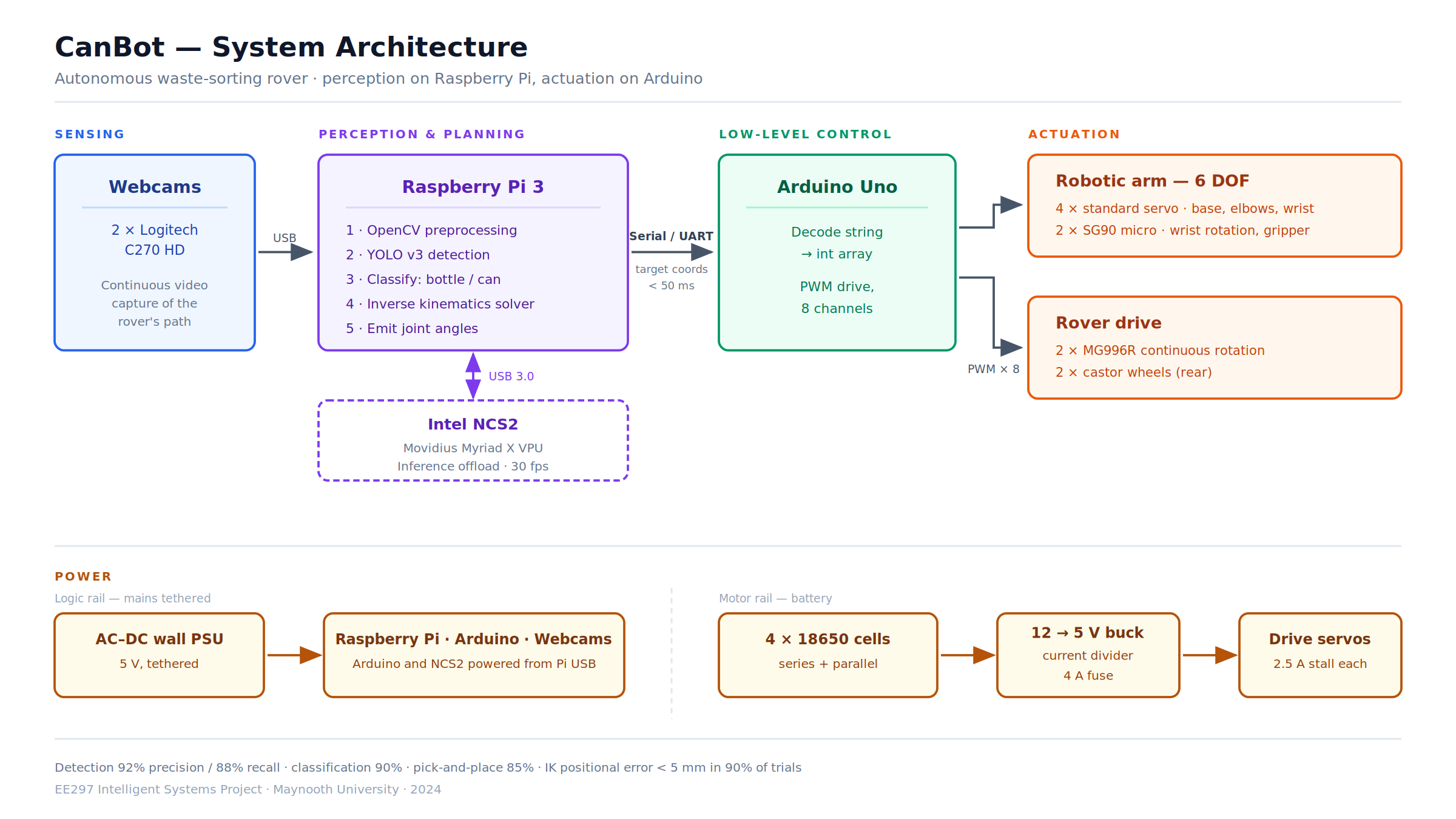
Task: Click the ACTUATION section label
Action: click(x=1074, y=134)
